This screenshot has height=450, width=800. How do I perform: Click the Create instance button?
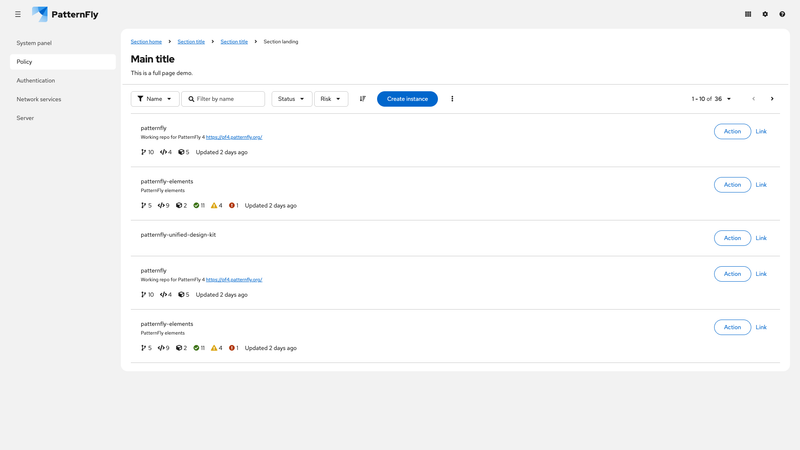(407, 99)
